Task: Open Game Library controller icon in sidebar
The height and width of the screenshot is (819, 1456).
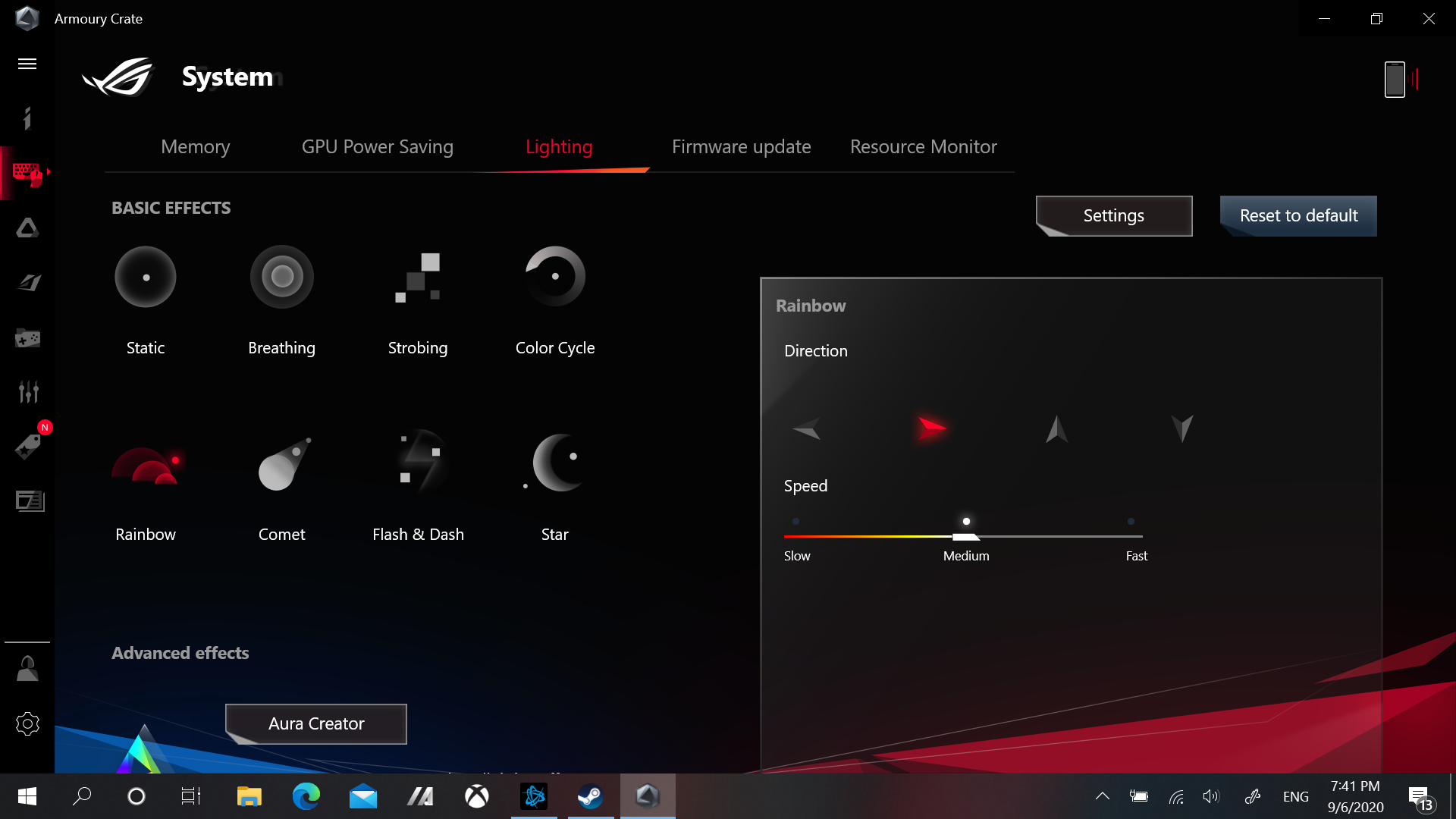Action: (x=28, y=338)
